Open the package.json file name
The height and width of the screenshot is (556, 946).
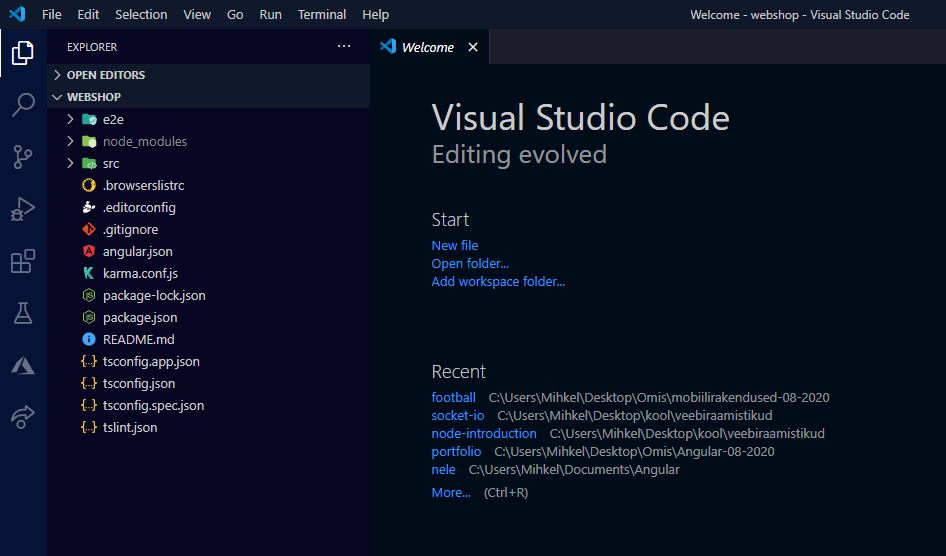point(140,317)
